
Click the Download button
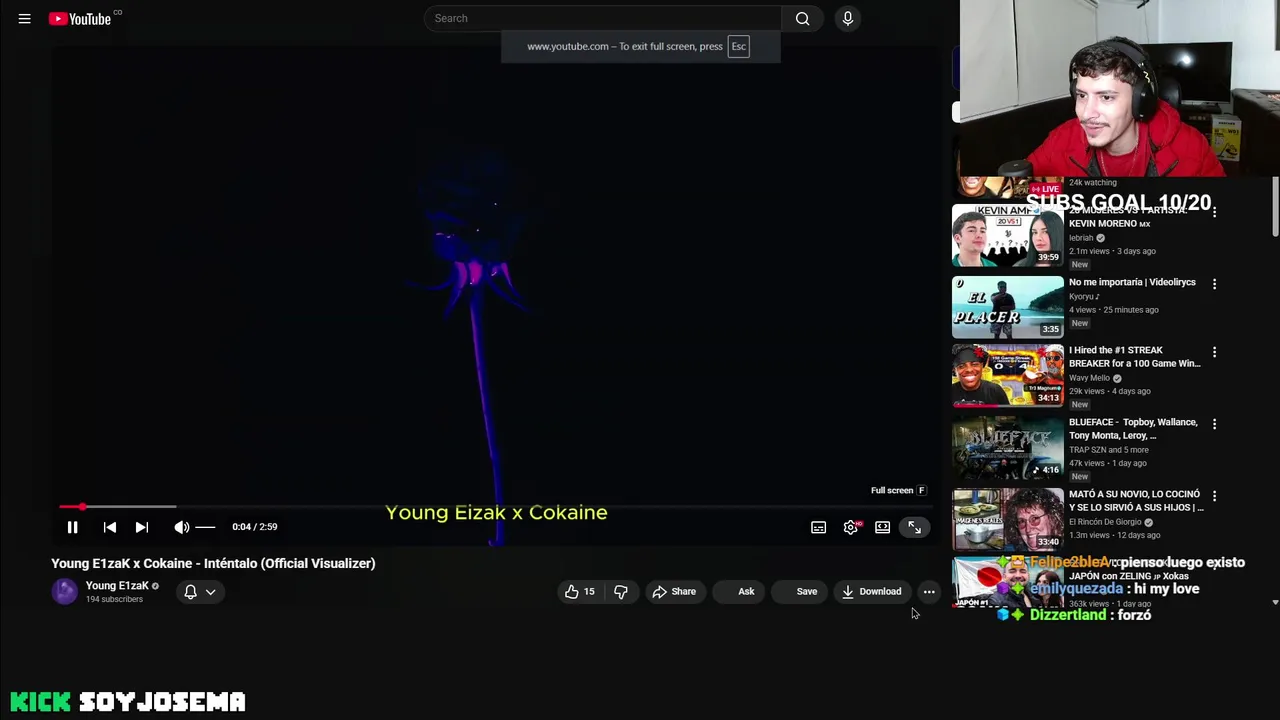click(x=871, y=591)
